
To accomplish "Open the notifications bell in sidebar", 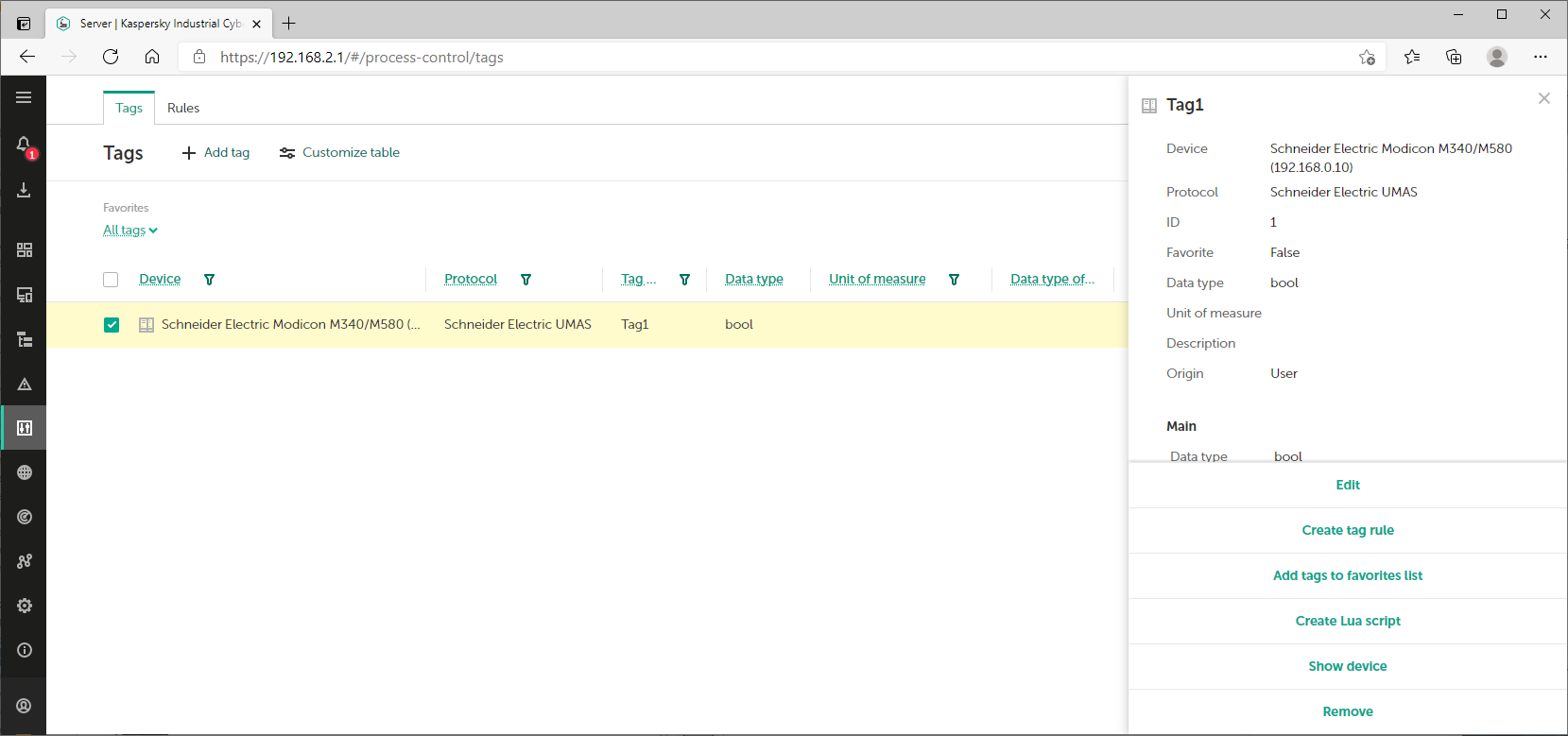I will (x=25, y=145).
